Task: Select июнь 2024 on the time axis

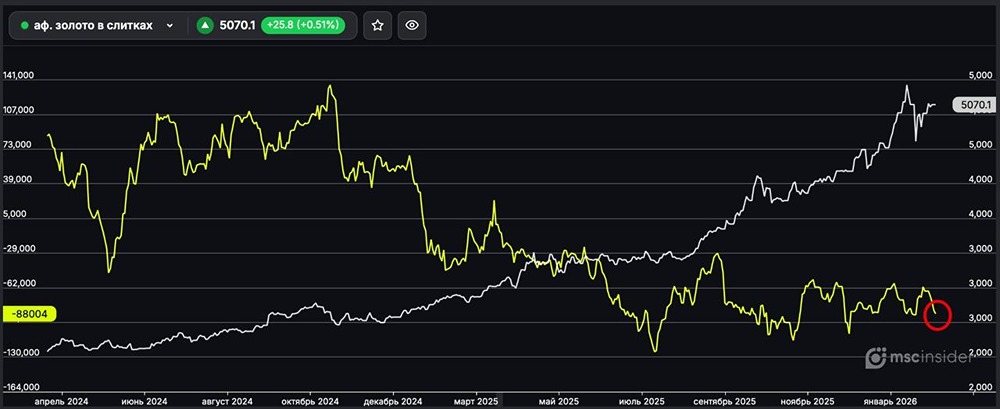Action: click(x=145, y=402)
